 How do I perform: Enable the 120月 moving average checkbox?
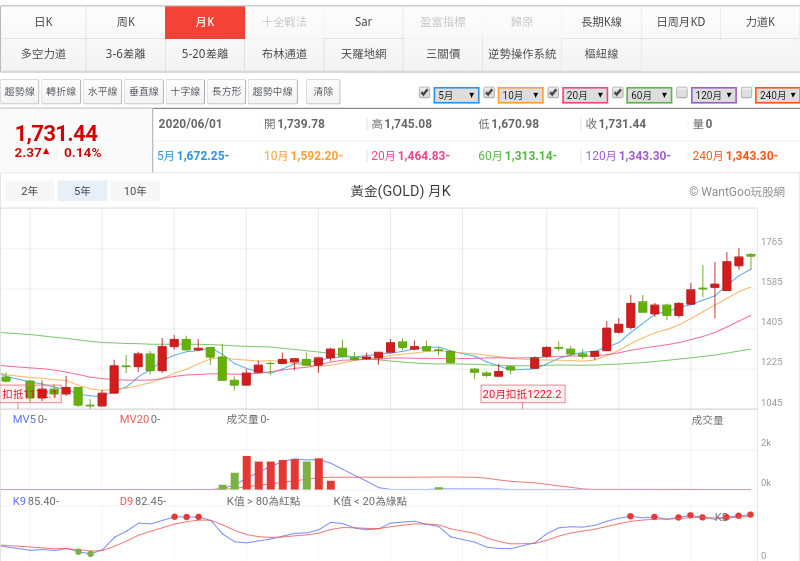click(x=681, y=92)
